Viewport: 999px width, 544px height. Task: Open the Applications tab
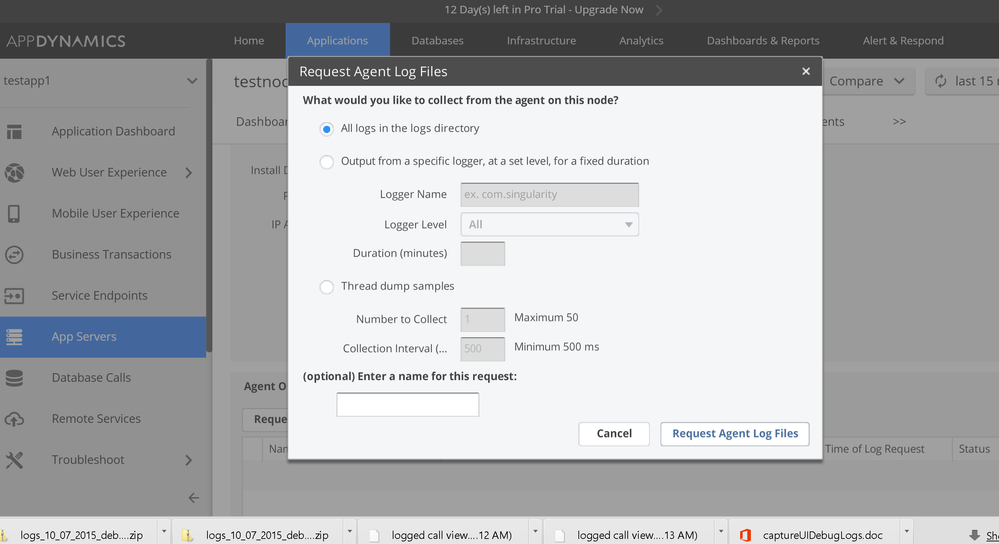(338, 41)
